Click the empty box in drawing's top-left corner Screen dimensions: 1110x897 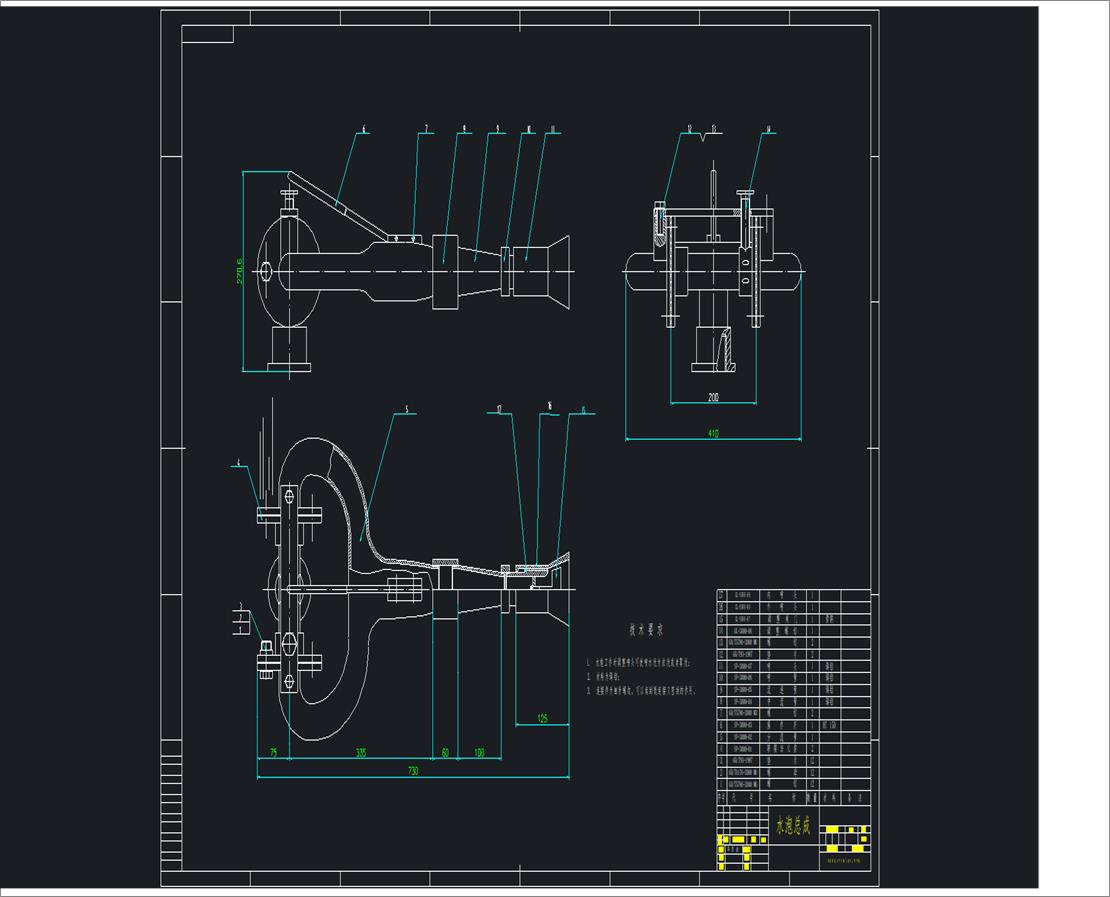pyautogui.click(x=208, y=35)
